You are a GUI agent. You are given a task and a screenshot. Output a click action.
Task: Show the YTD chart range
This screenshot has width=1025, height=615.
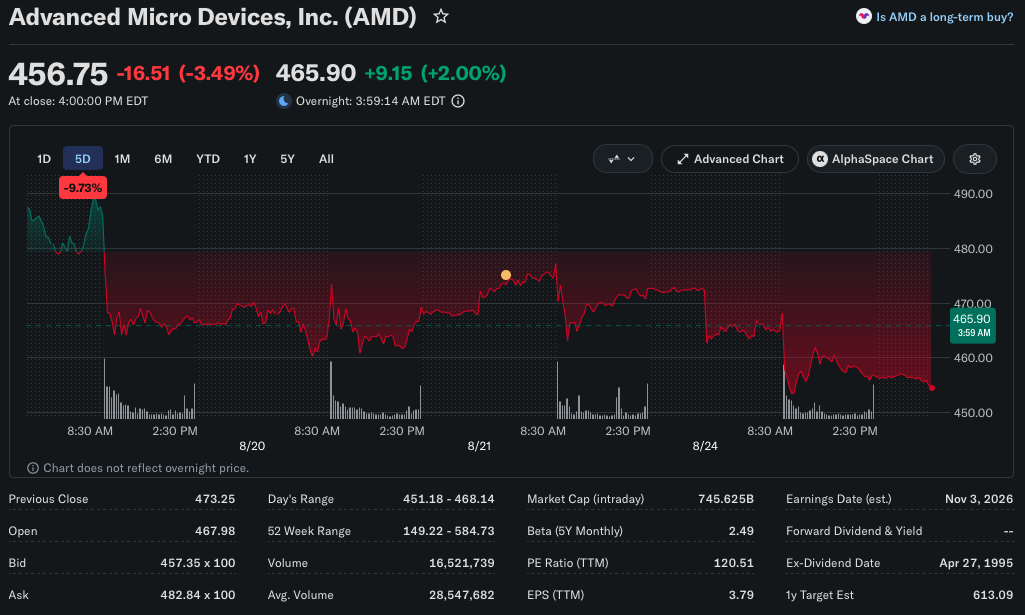tap(208, 159)
